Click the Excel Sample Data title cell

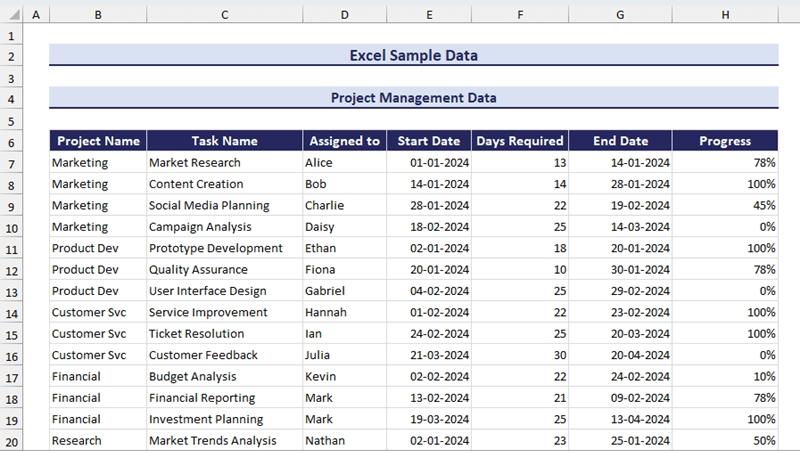click(413, 56)
